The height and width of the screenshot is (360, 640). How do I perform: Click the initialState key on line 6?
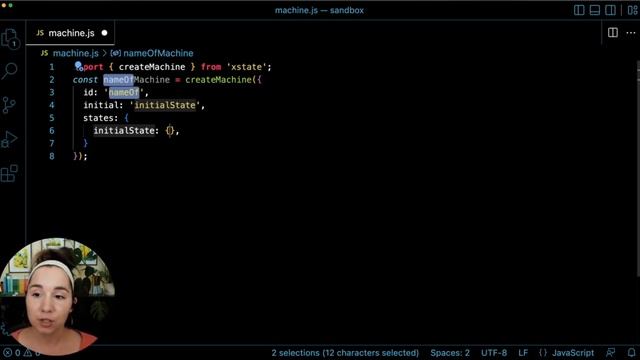coord(124,131)
